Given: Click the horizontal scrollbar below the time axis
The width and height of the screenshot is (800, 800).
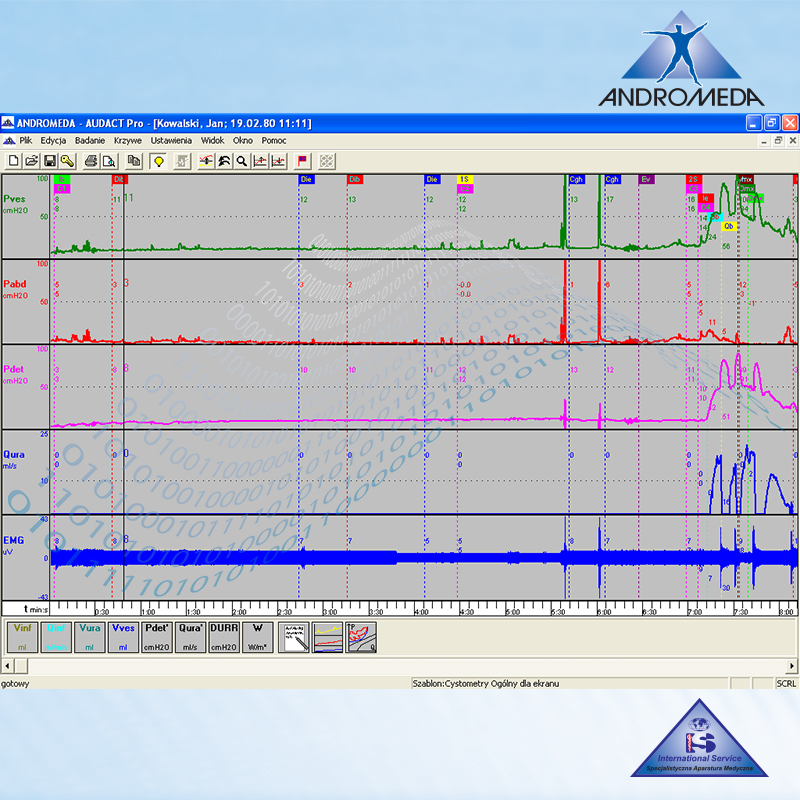Looking at the screenshot, I should pos(400,665).
